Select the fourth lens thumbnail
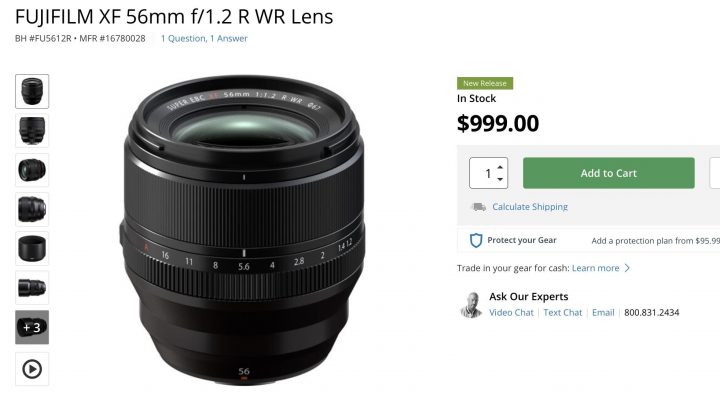The image size is (720, 400). click(x=32, y=209)
